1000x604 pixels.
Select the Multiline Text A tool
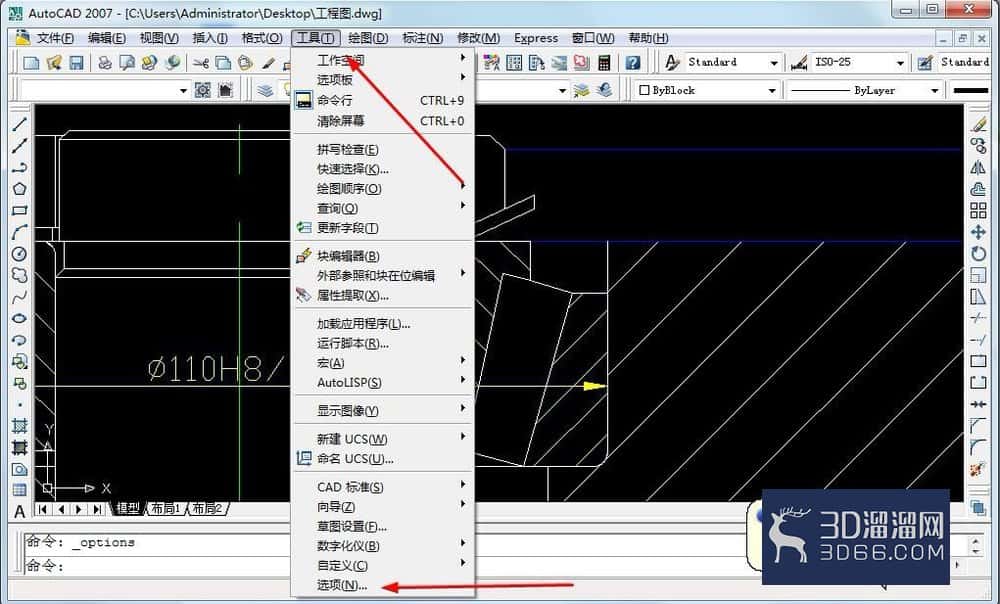pyautogui.click(x=20, y=512)
